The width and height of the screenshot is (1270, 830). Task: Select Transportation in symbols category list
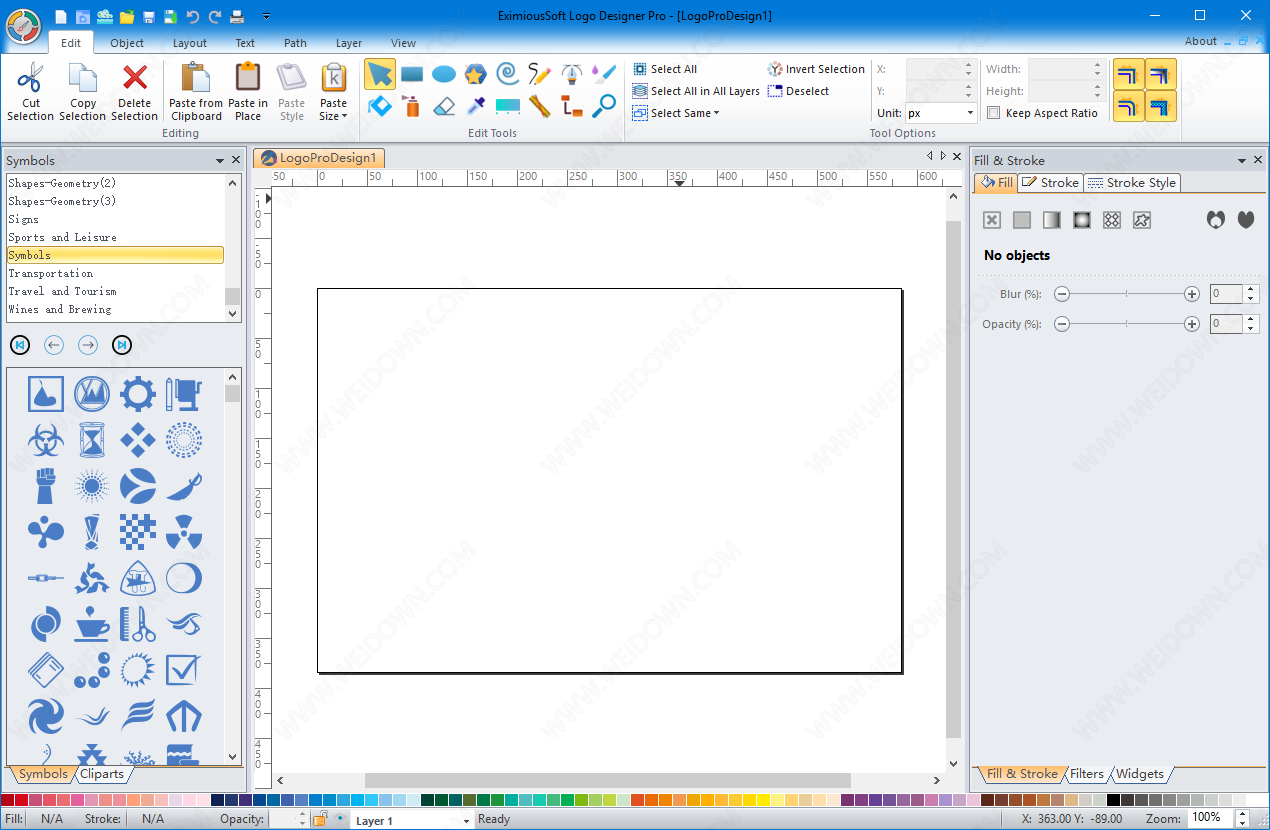[x=115, y=273]
